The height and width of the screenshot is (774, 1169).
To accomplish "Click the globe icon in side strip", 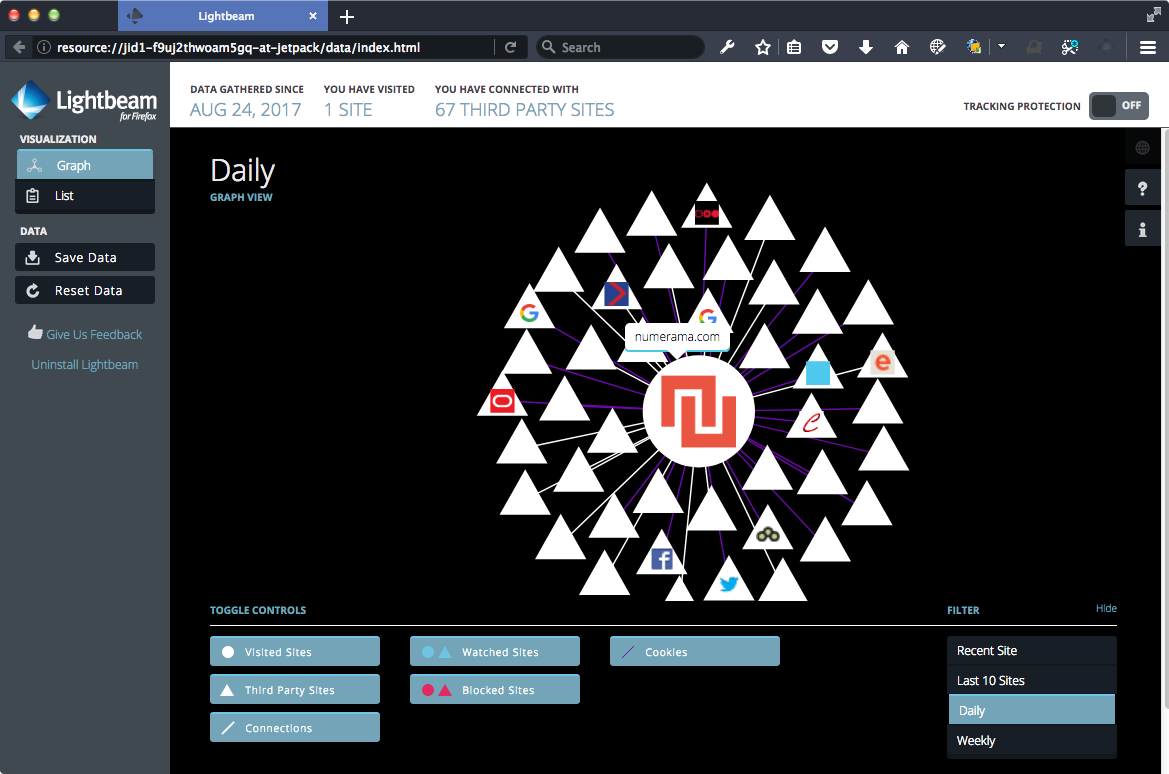I will [x=1142, y=148].
